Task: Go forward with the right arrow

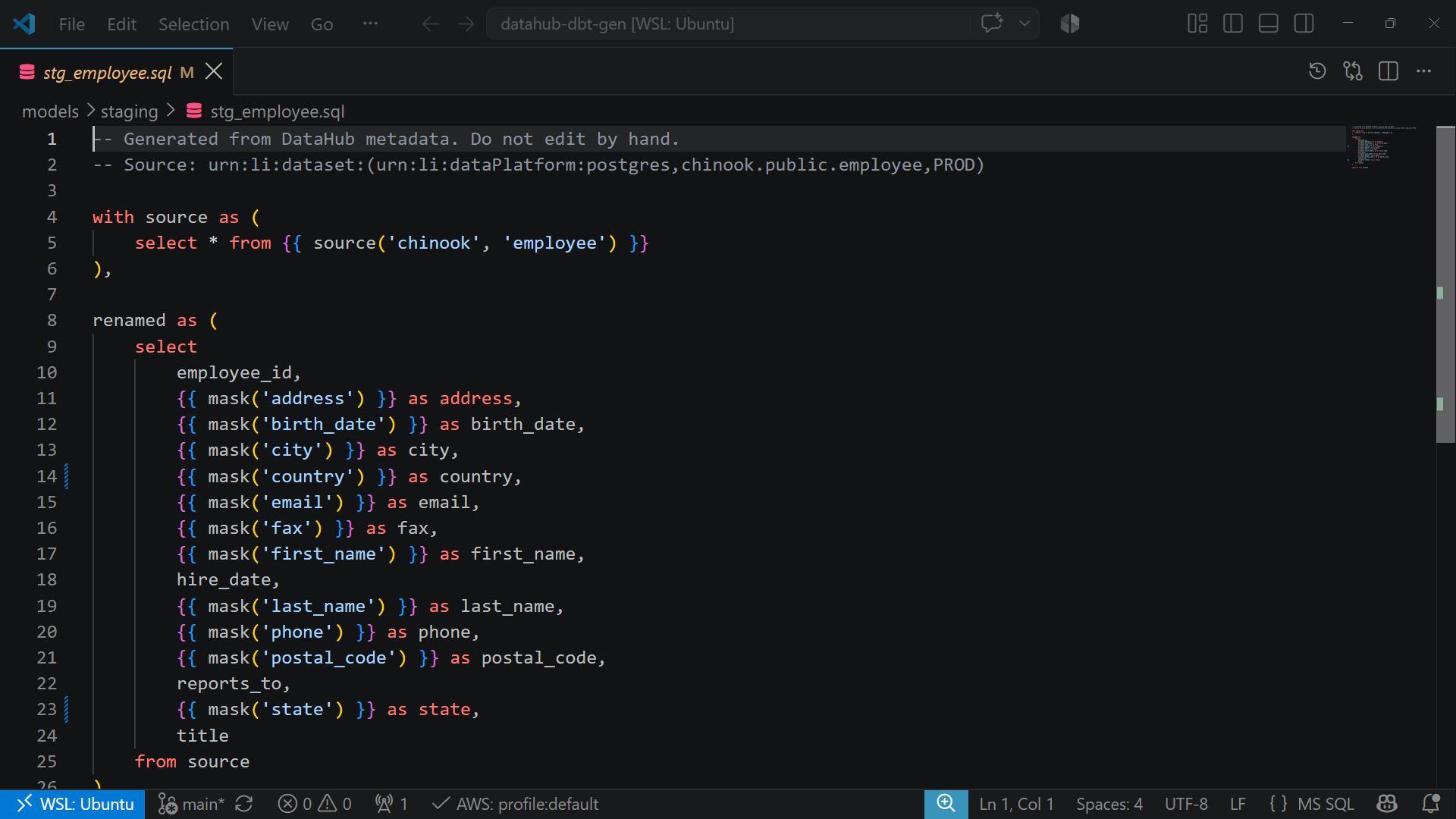Action: pyautogui.click(x=466, y=24)
